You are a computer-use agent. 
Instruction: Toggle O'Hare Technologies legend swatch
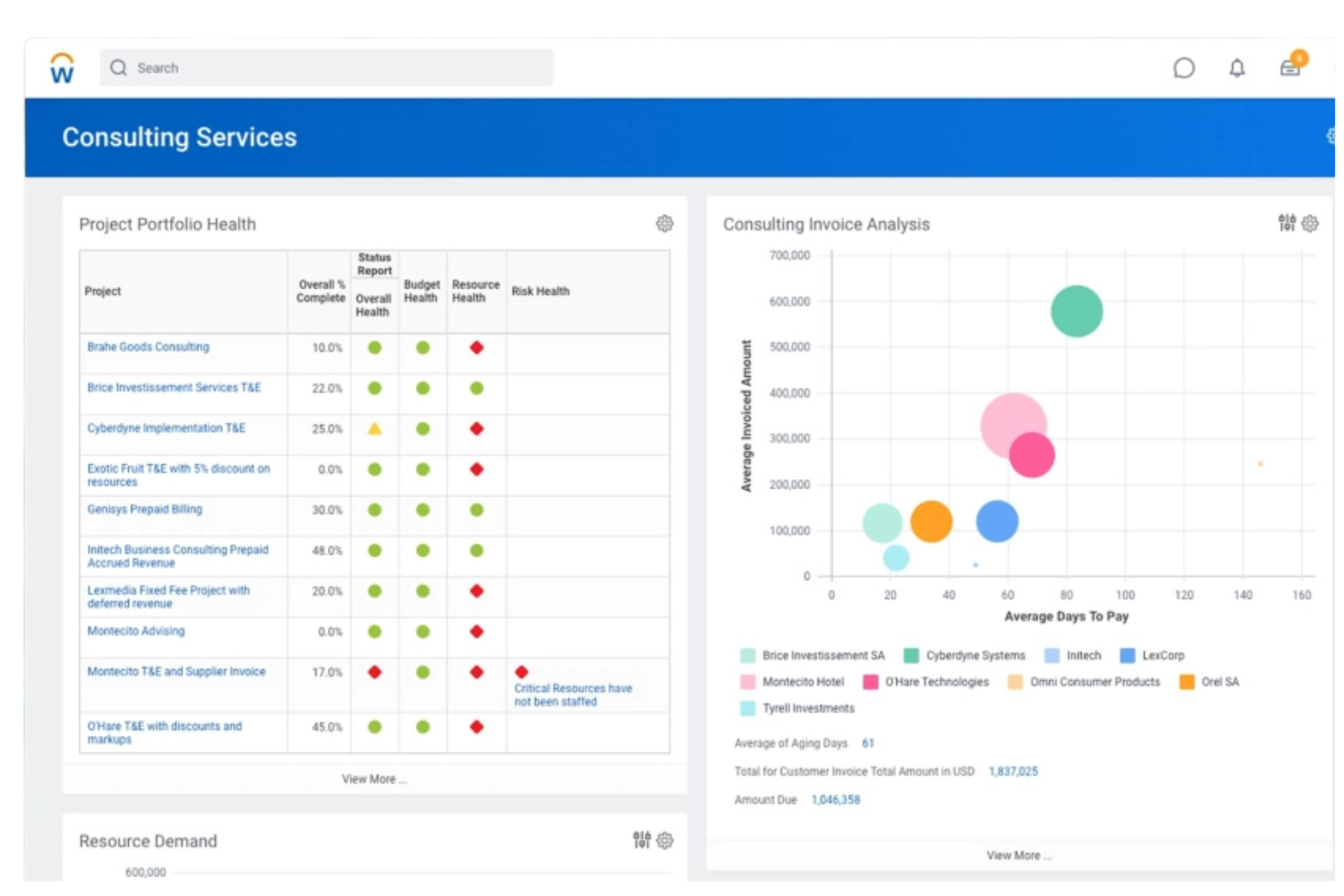pos(870,682)
